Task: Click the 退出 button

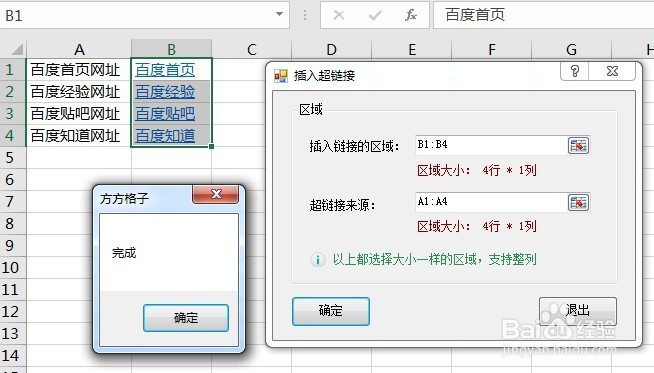Action: (x=578, y=311)
